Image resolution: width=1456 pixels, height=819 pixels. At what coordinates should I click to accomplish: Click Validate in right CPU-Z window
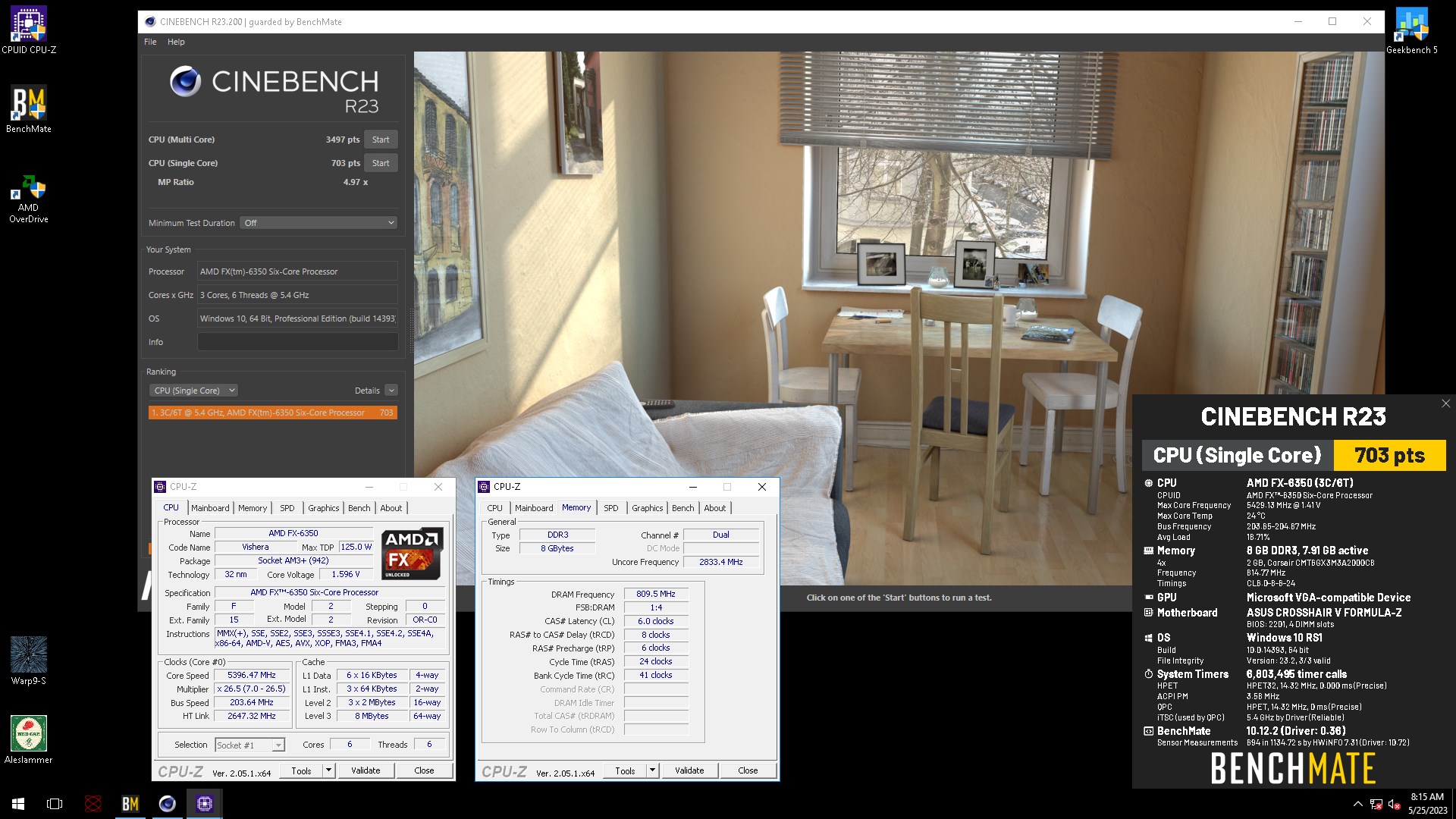point(689,770)
